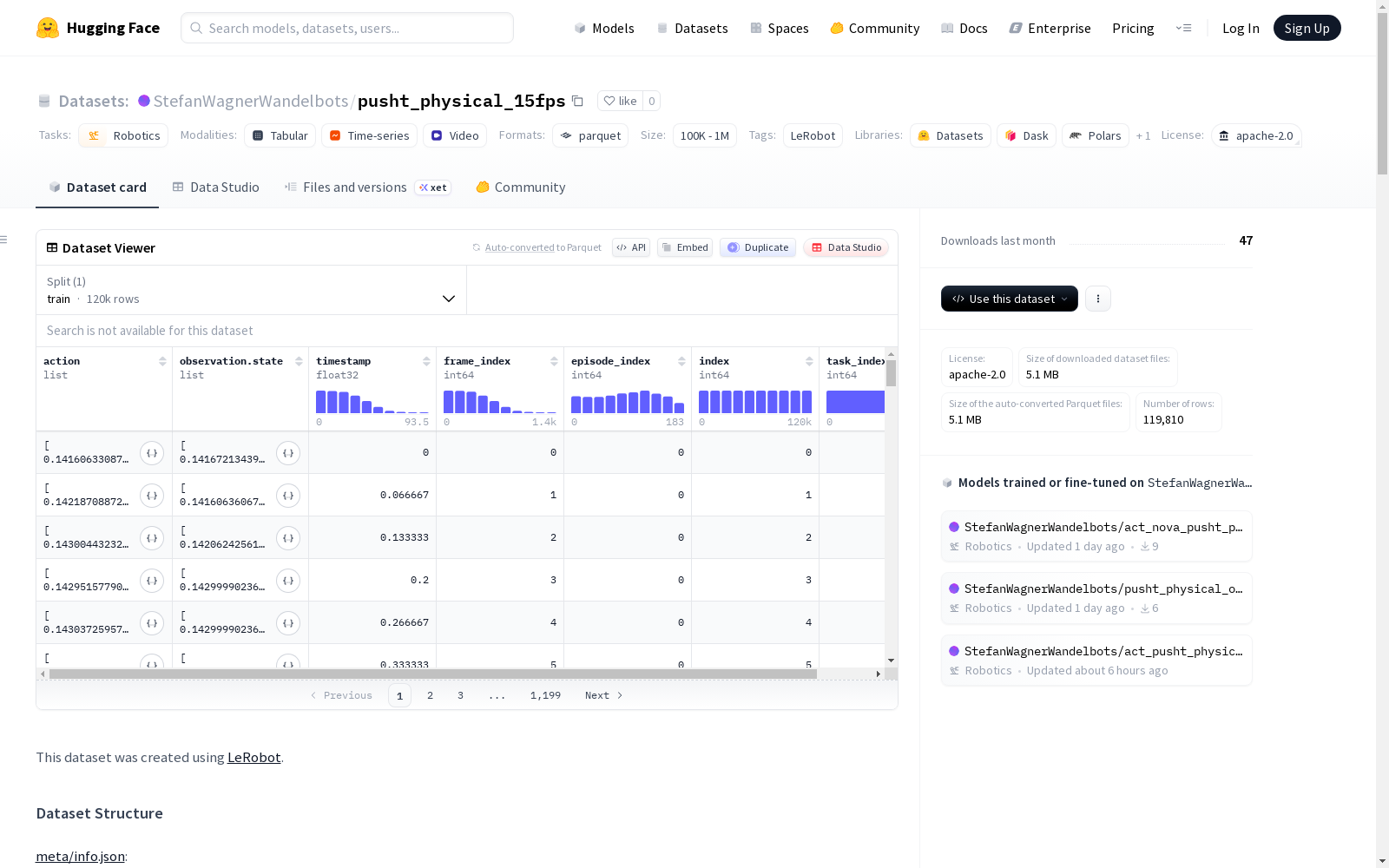Click the Hugging Face logo icon
The image size is (1389, 868).
pyautogui.click(x=48, y=28)
